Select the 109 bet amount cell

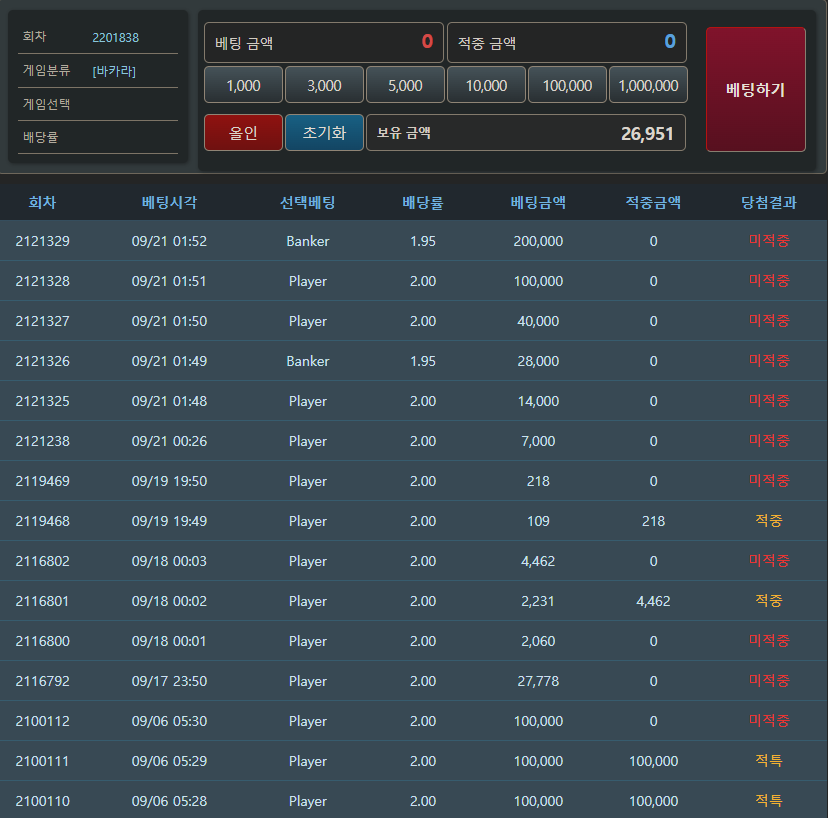tap(538, 521)
